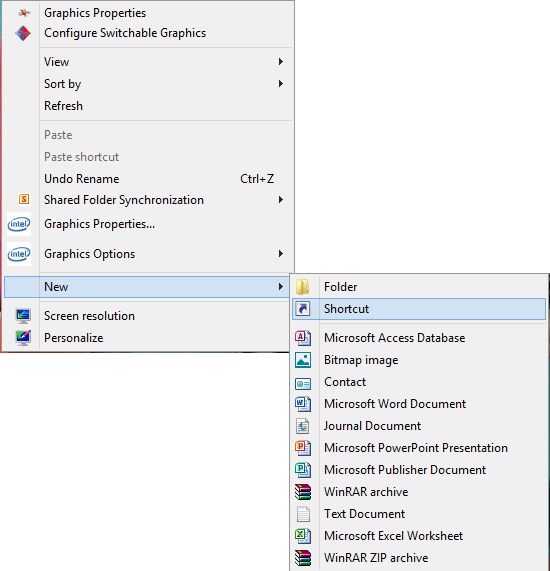Viewport: 550px width, 571px height.
Task: Click the Microsoft PowerPoint Presentation icon
Action: [x=303, y=448]
